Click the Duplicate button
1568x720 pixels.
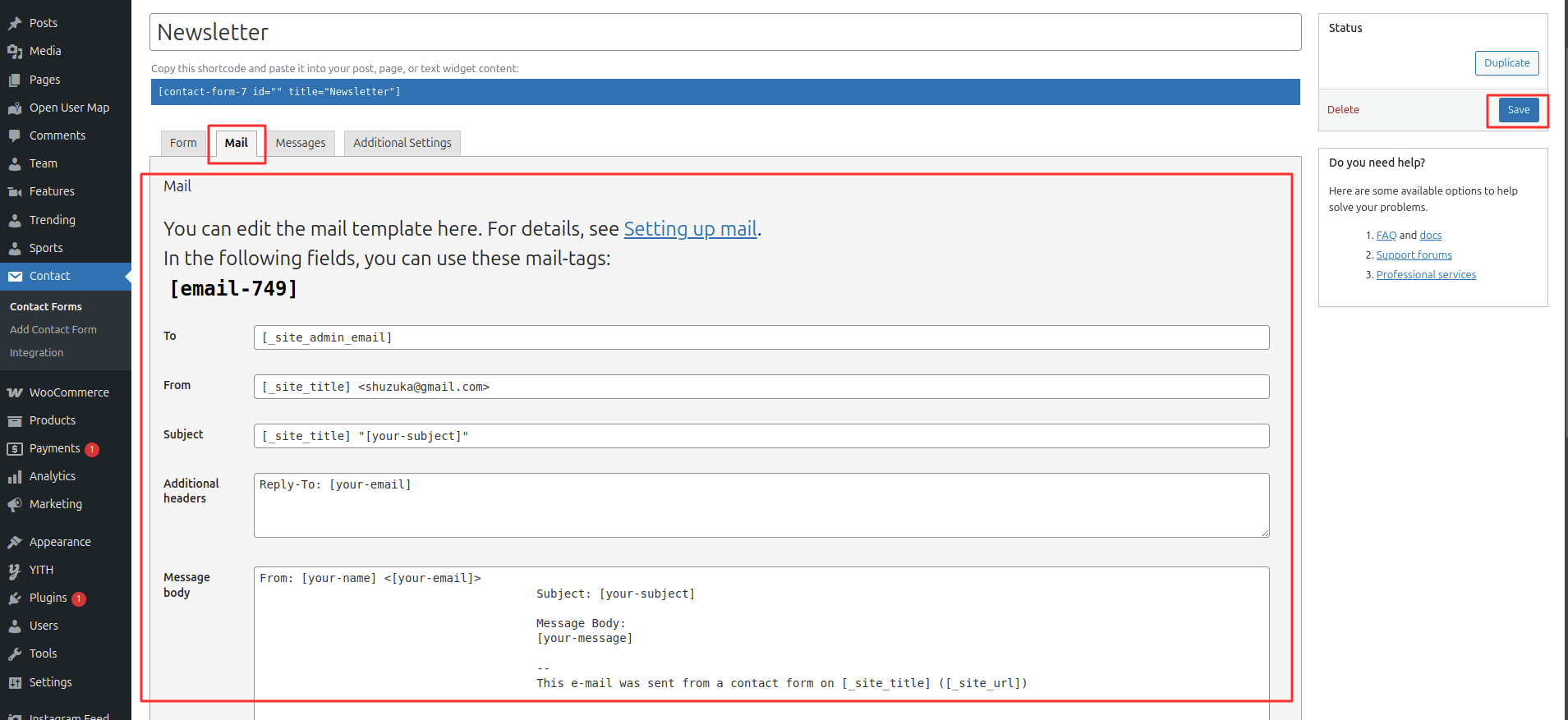pos(1506,63)
